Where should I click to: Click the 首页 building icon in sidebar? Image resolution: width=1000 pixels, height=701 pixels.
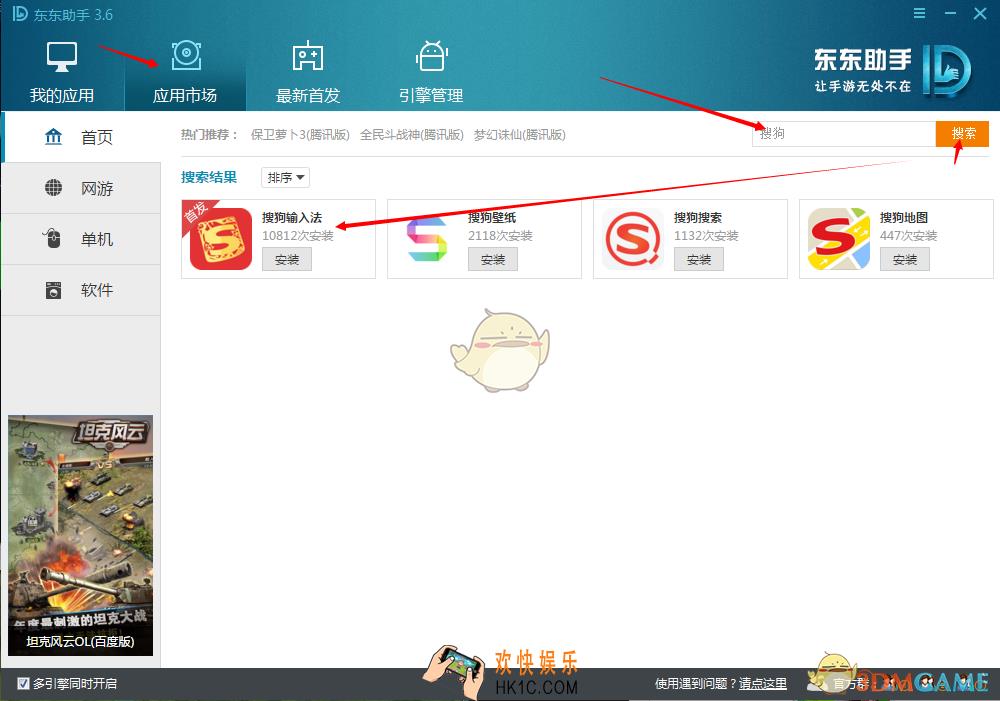54,137
